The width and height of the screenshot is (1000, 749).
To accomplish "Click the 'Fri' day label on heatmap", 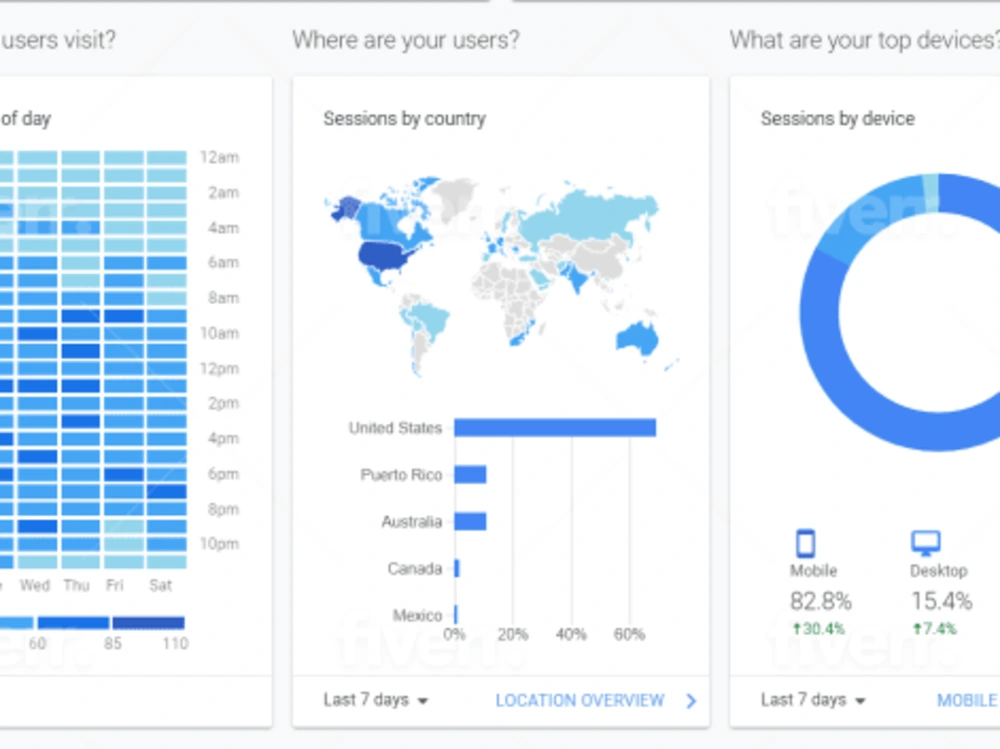I will [x=115, y=585].
